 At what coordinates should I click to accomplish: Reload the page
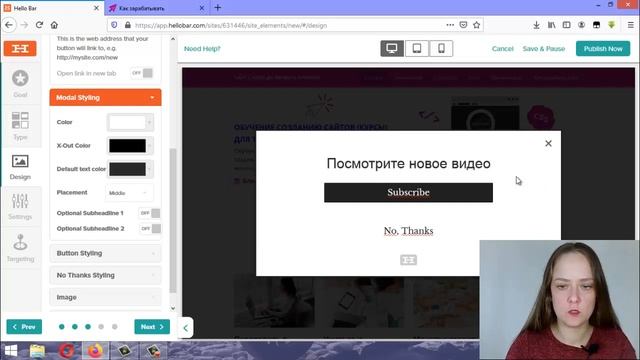(39, 25)
